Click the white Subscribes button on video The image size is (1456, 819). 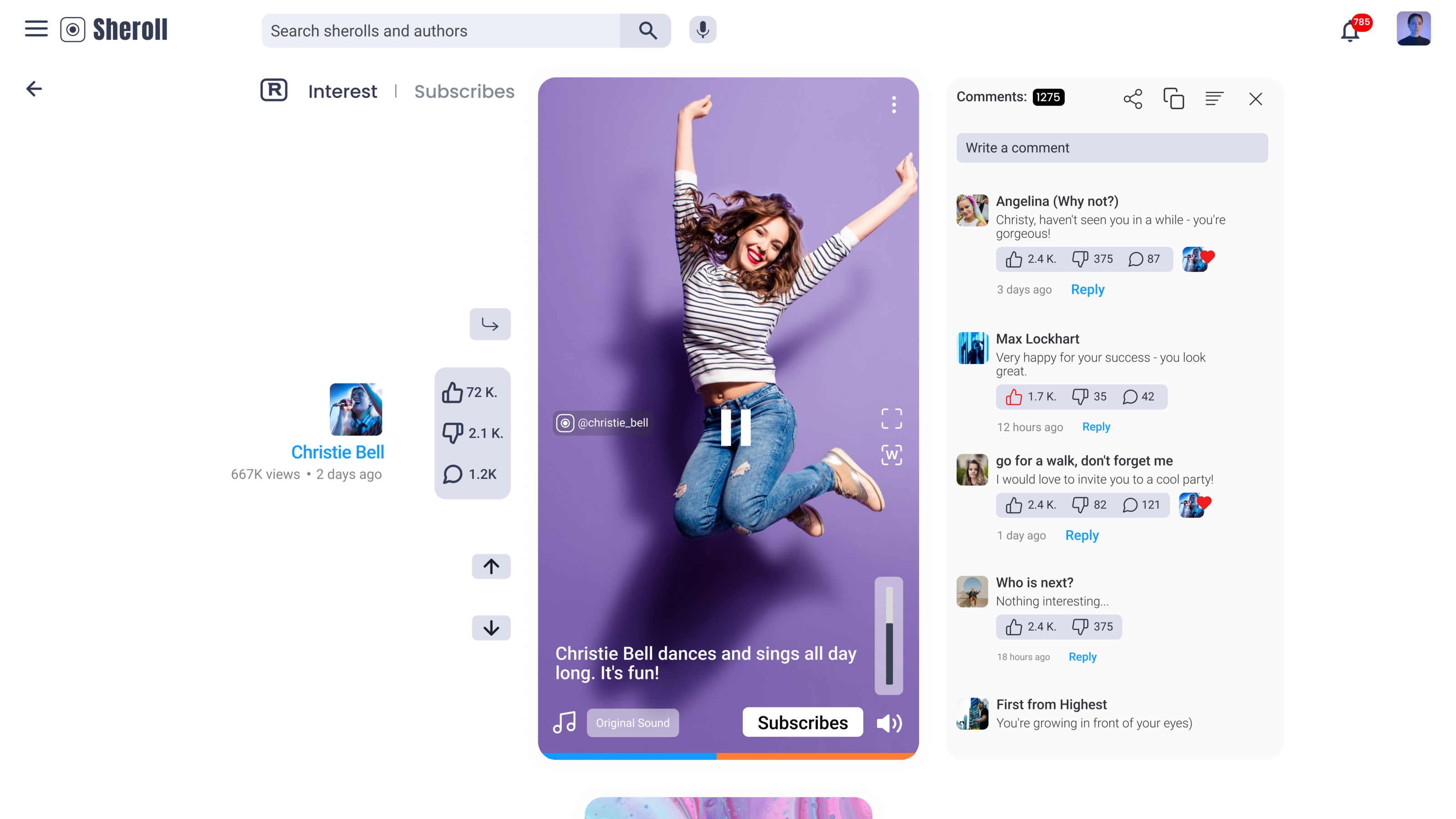(802, 723)
